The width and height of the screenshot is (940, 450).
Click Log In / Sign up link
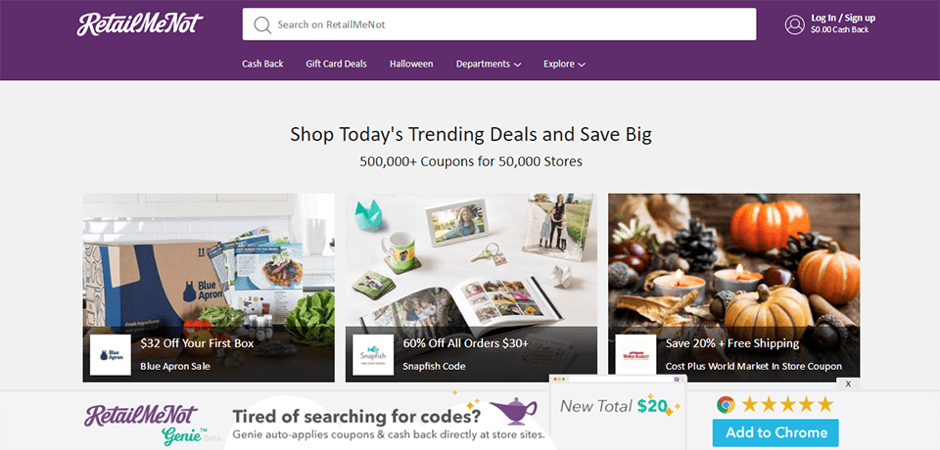pyautogui.click(x=843, y=18)
